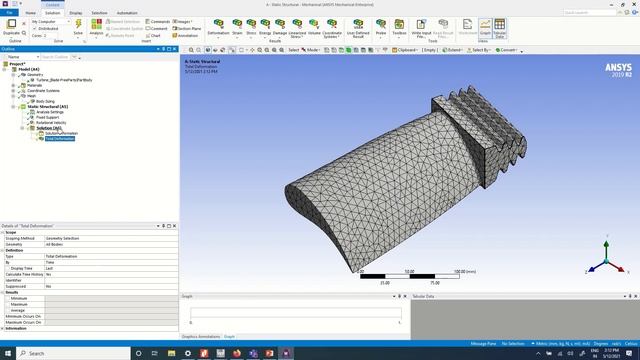
Task: Insert a Strain result
Action: coord(237,27)
